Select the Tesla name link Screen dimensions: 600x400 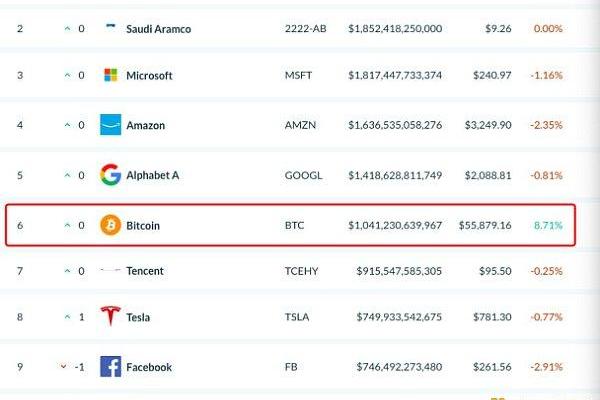pos(138,317)
